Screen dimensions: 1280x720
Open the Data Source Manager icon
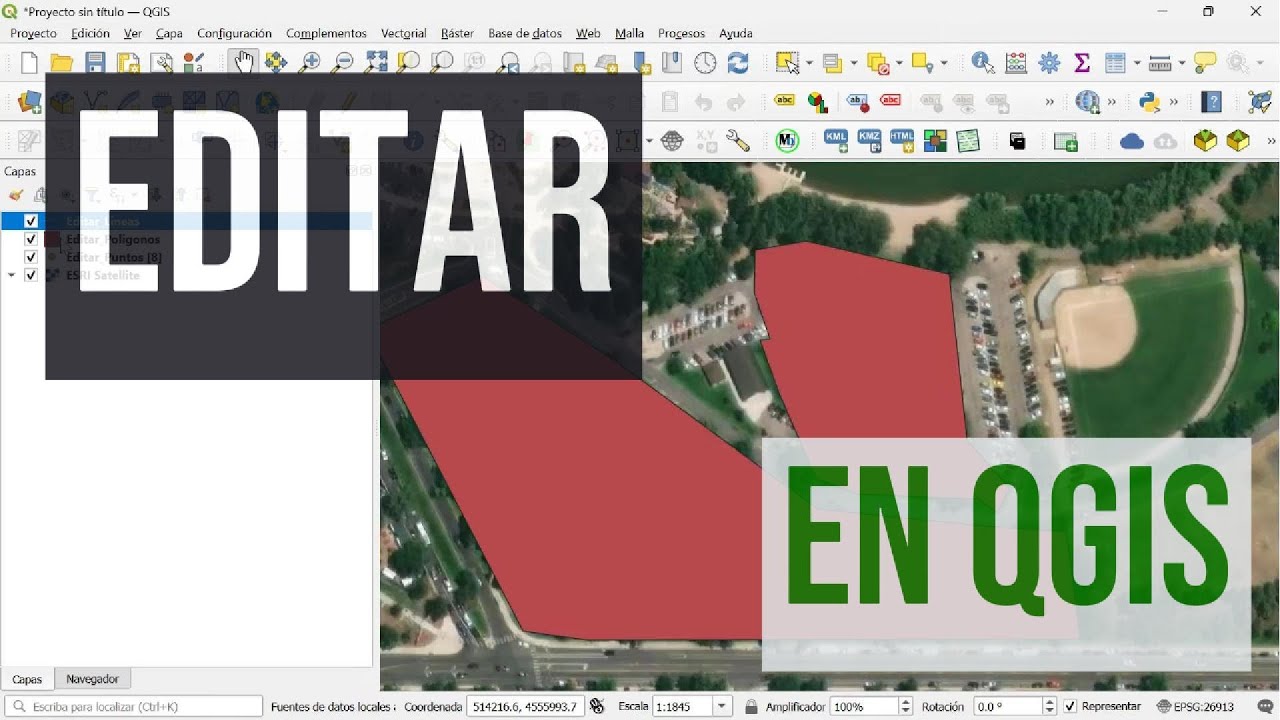coord(29,102)
